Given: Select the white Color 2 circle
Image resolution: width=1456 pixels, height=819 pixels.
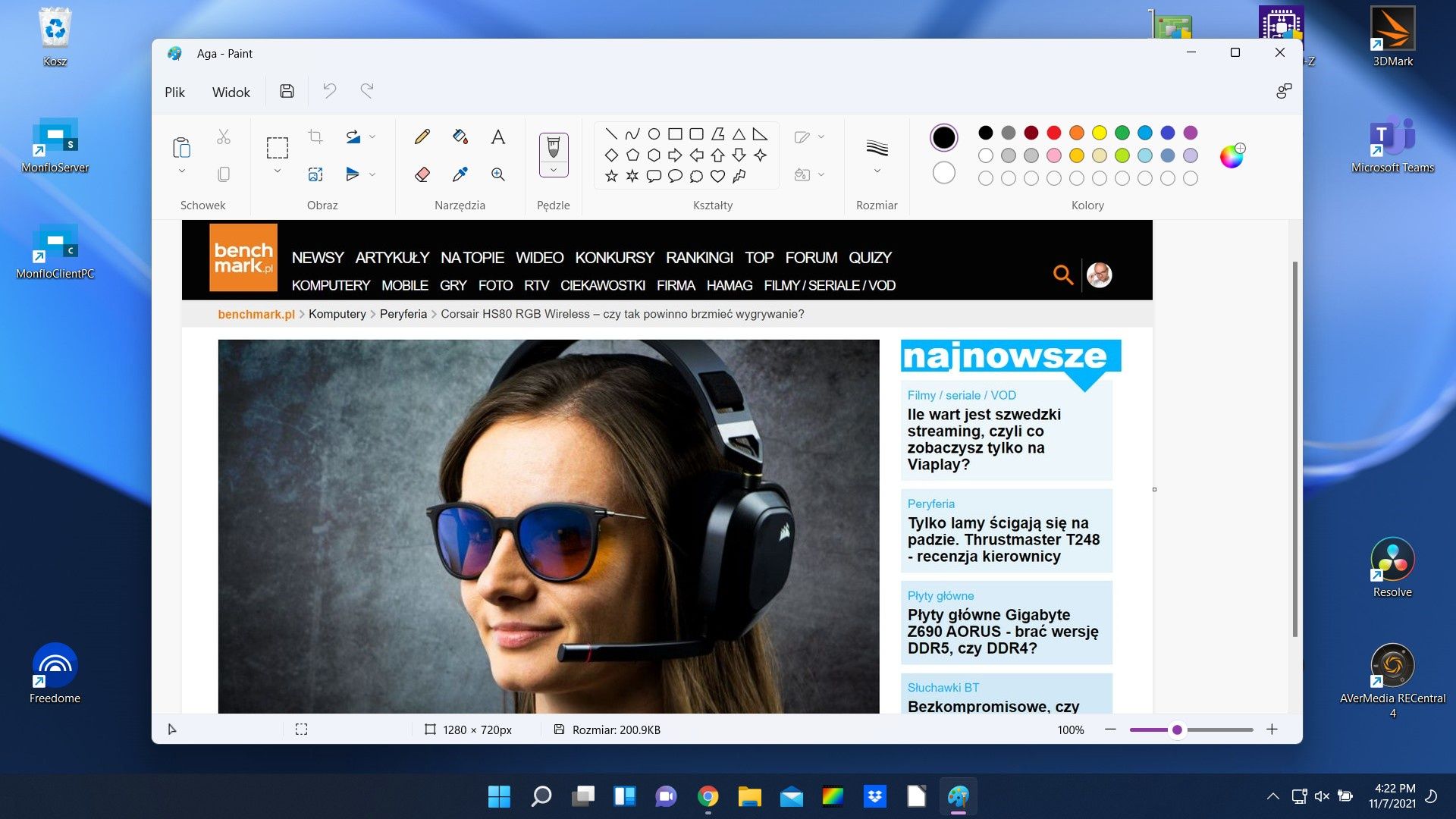Looking at the screenshot, I should tap(943, 173).
